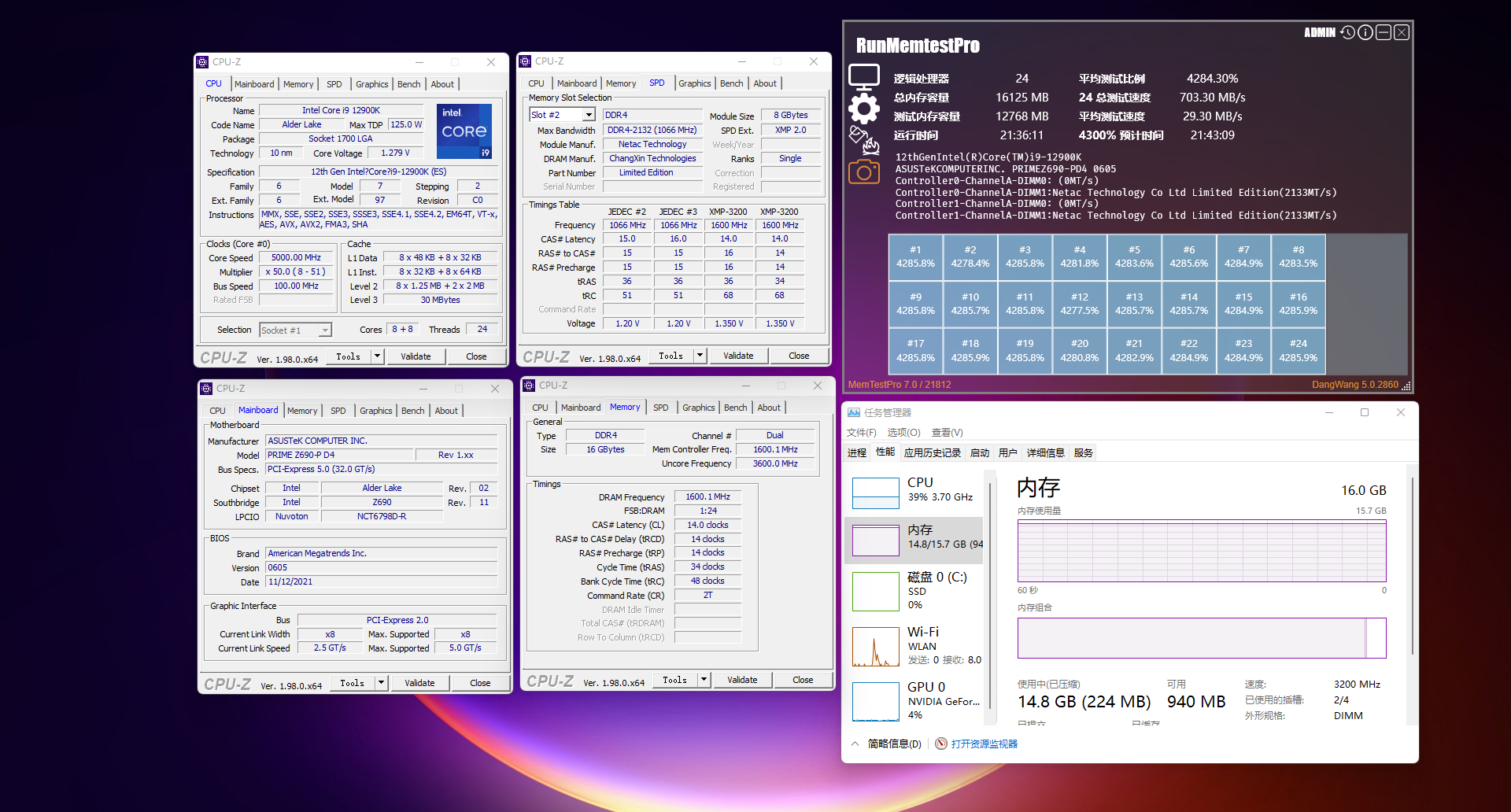This screenshot has width=1511, height=812.
Task: Click the CPU-Z title icon in Mainboard window
Action: [x=206, y=389]
